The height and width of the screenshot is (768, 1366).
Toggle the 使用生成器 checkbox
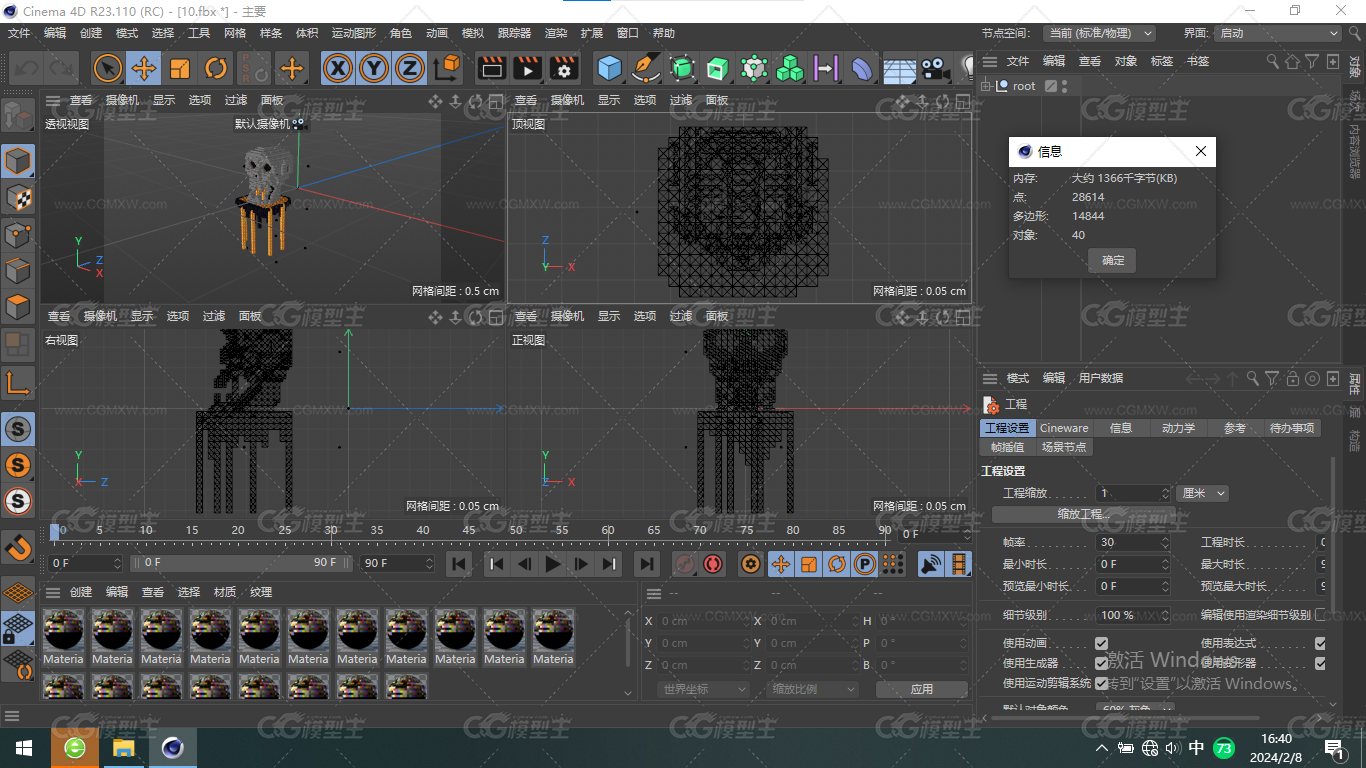tap(1101, 663)
